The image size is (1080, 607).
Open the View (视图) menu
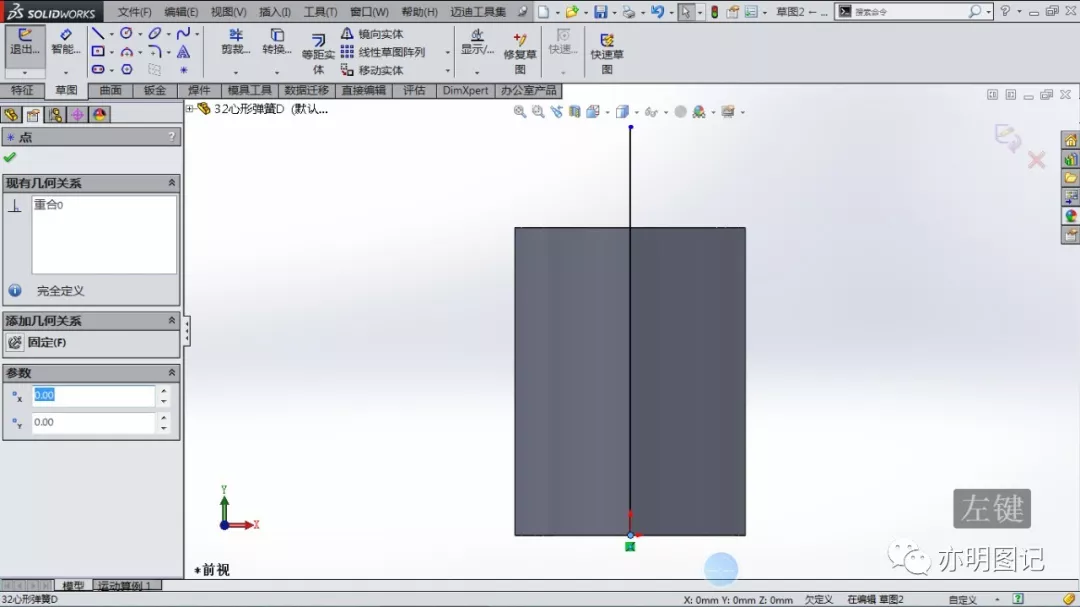click(228, 12)
